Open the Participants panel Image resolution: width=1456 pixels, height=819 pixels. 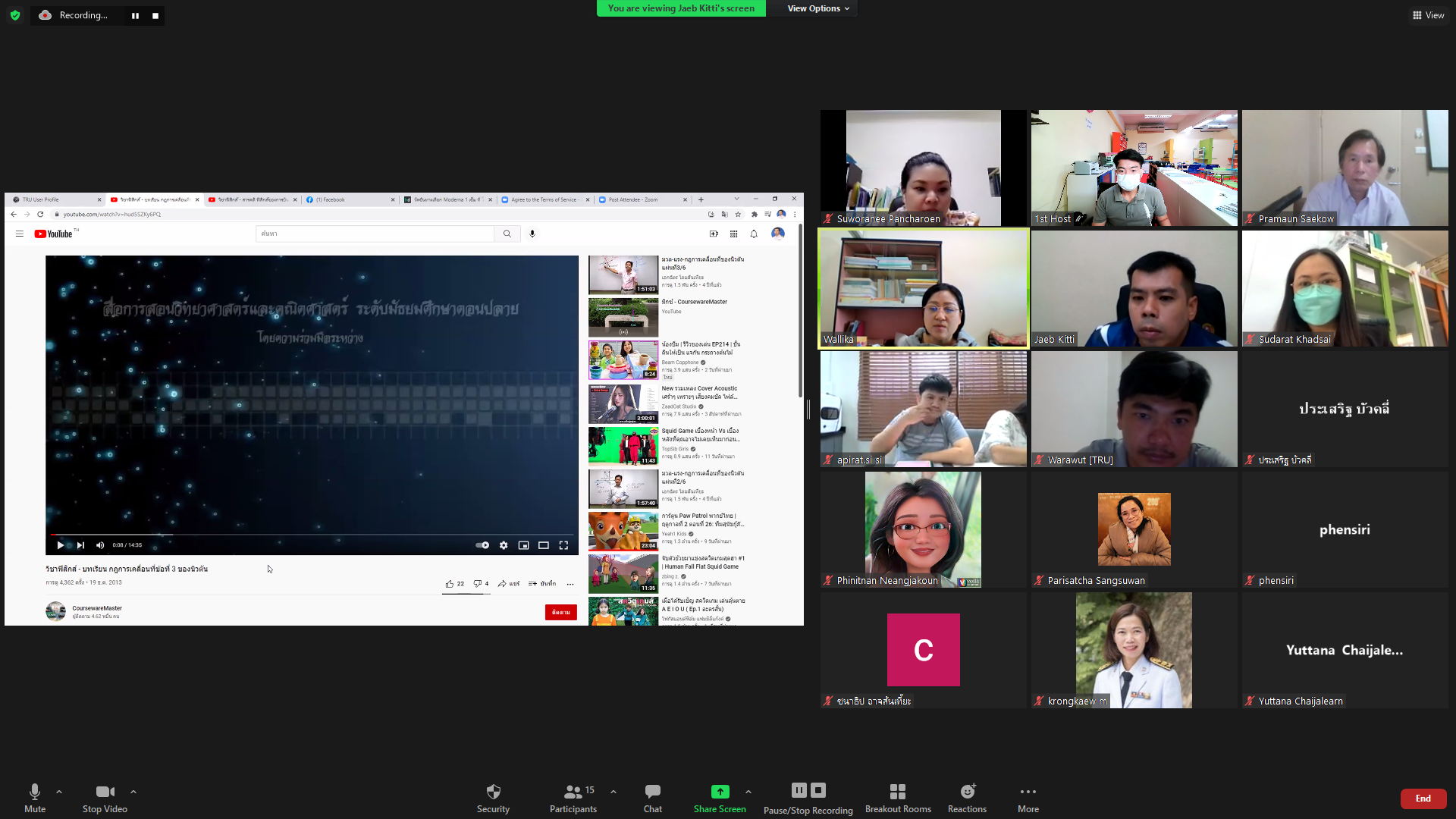click(x=573, y=792)
